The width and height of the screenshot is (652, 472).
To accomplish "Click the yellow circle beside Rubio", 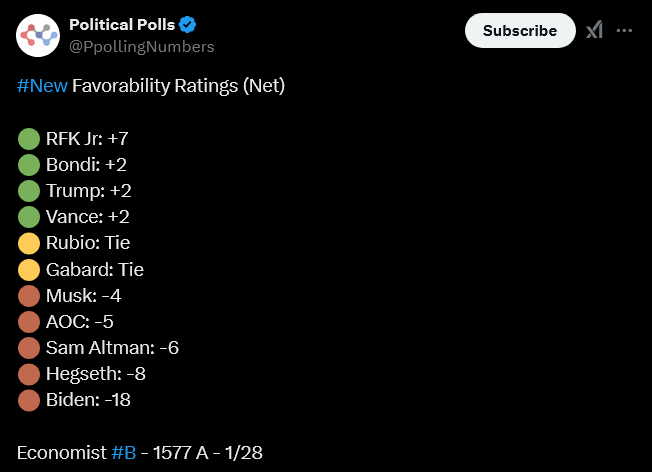I will tap(29, 243).
